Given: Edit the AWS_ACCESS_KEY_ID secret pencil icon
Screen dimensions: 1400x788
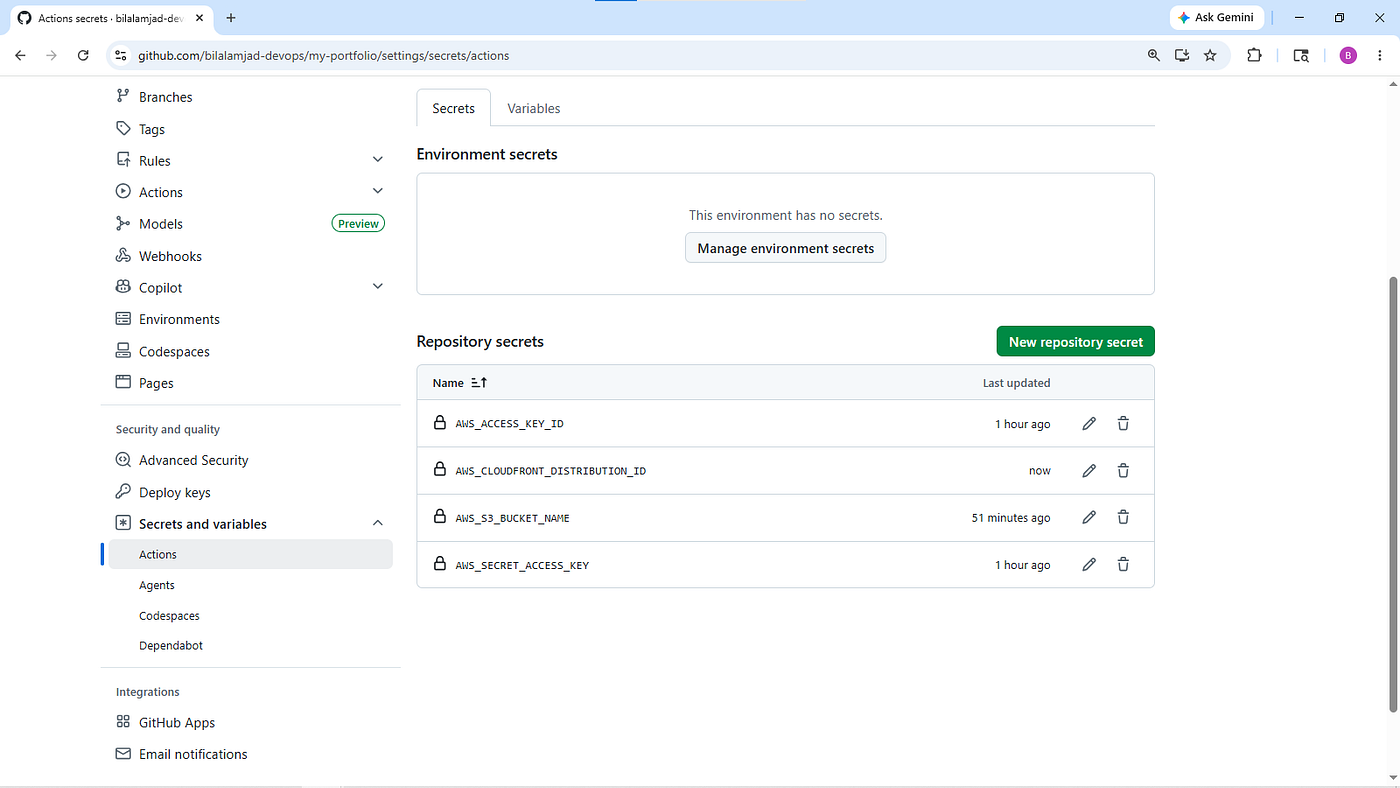Looking at the screenshot, I should pos(1089,424).
